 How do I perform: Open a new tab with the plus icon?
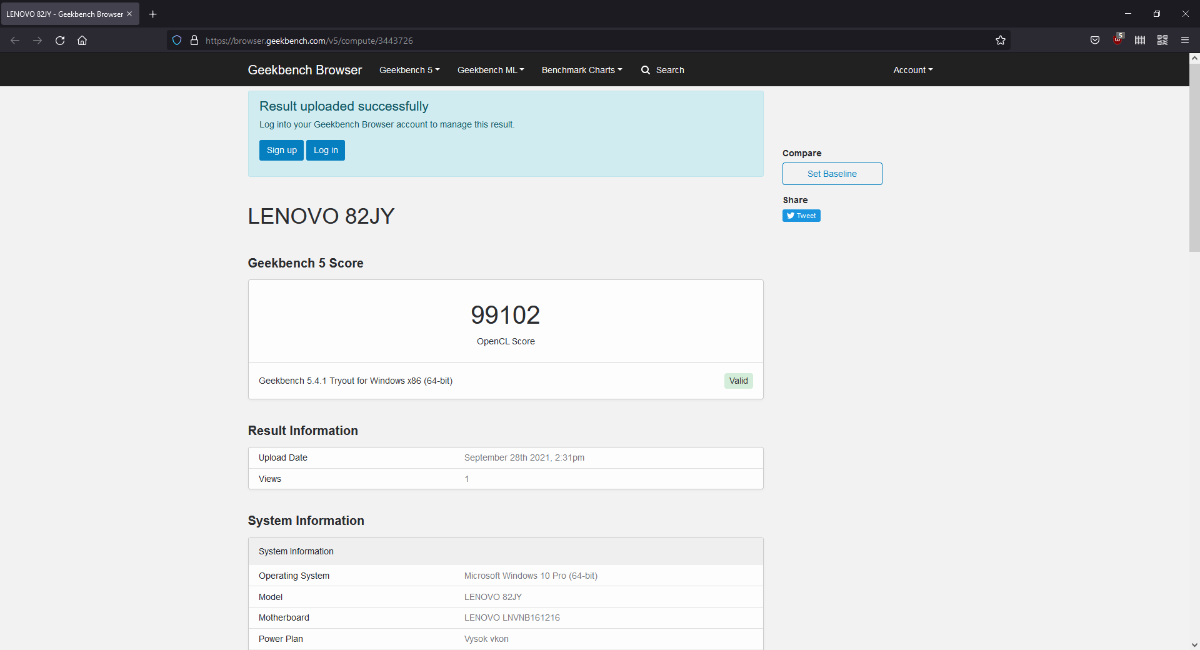point(153,14)
